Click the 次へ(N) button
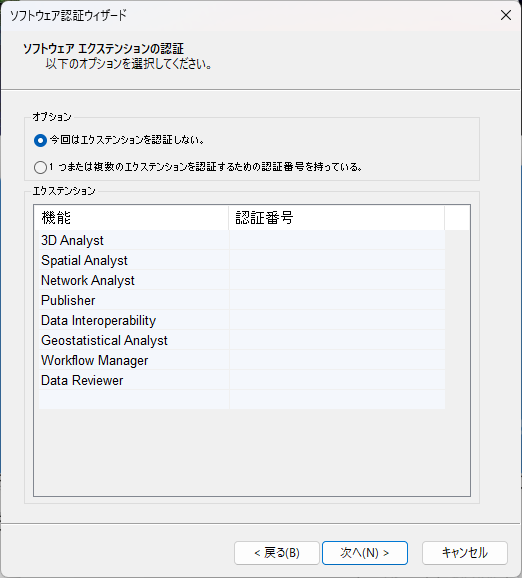Screen dimensions: 522x578 [365, 553]
